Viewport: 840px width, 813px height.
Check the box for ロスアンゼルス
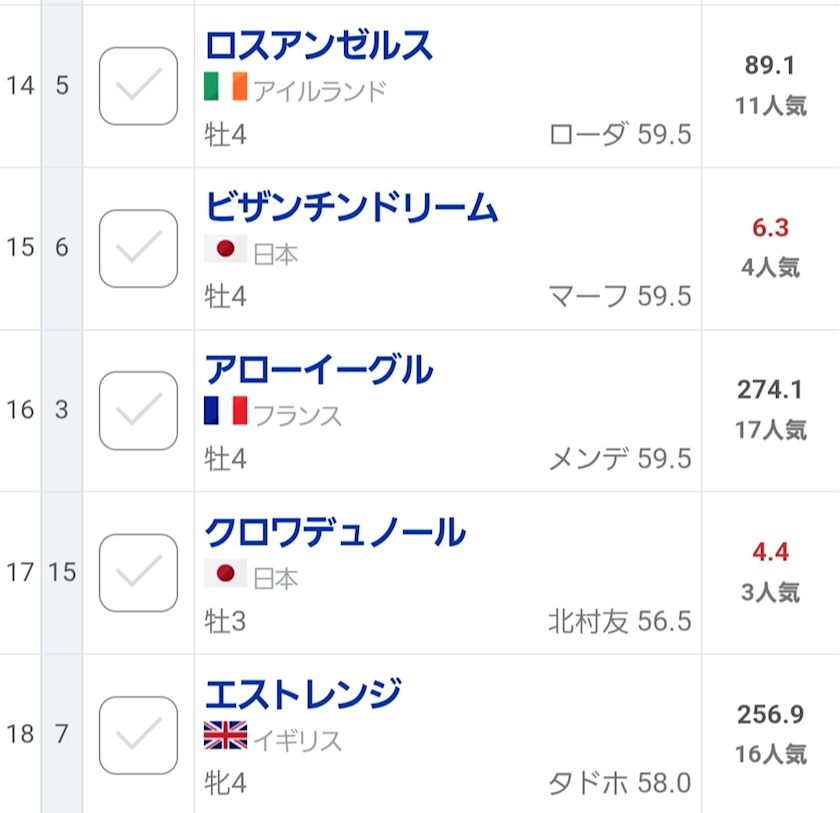139,86
